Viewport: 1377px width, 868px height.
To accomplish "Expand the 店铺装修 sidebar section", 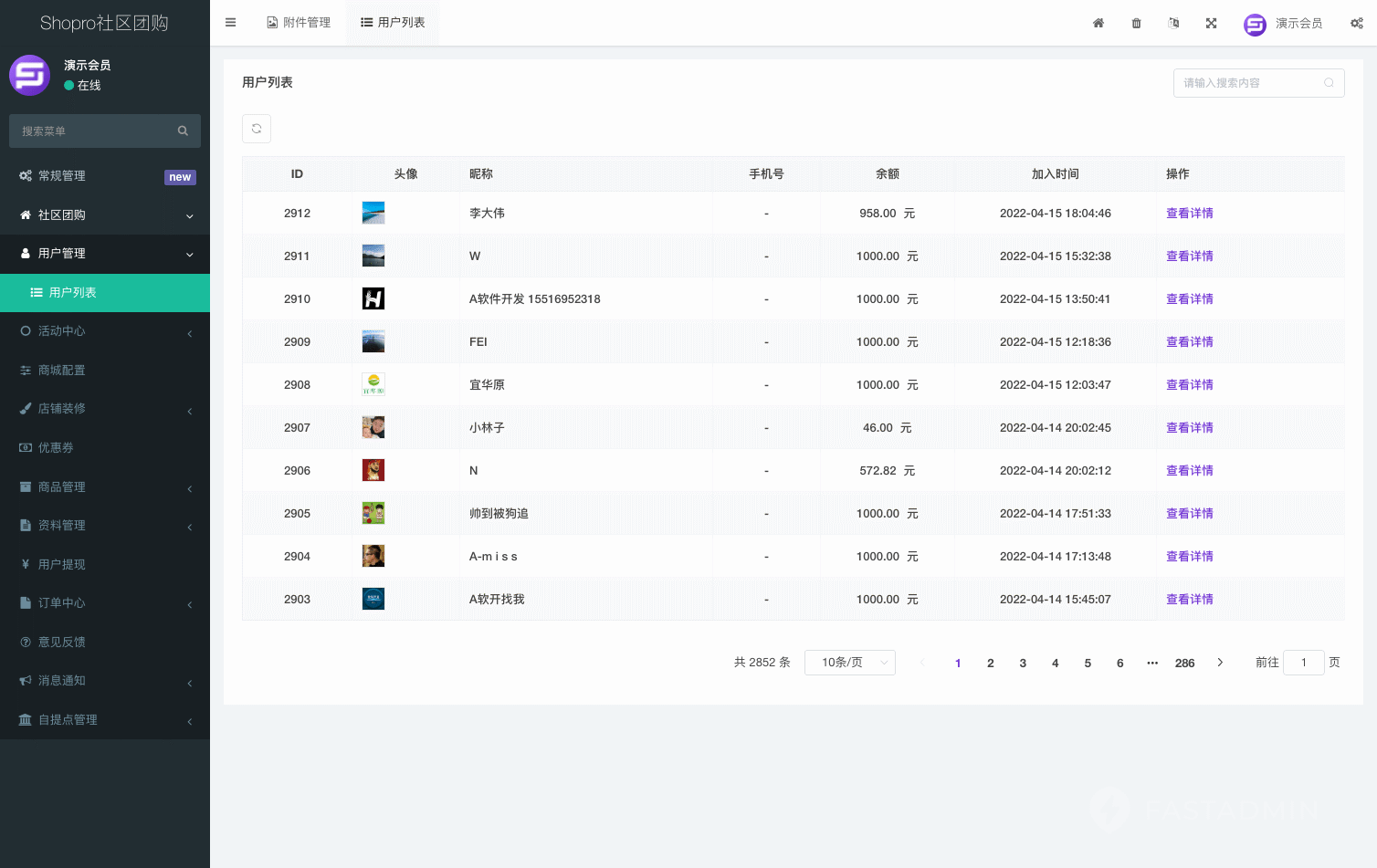I will 105,409.
